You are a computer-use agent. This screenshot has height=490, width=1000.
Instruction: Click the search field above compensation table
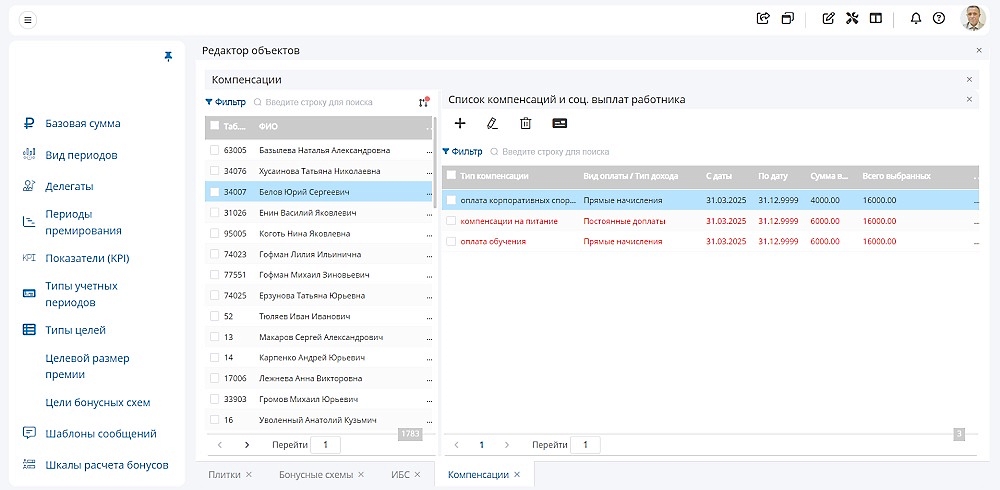point(555,152)
